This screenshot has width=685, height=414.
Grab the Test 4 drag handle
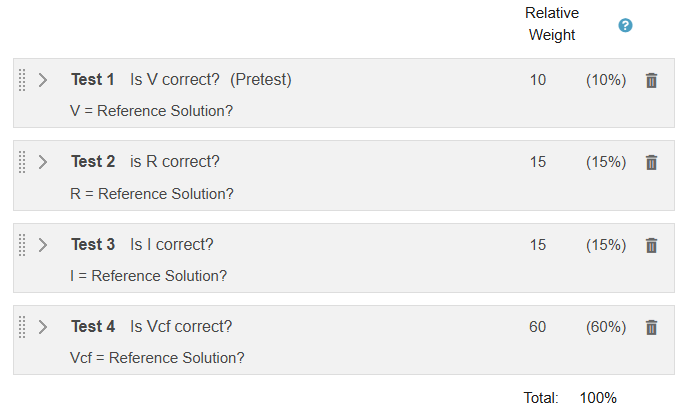coord(23,327)
